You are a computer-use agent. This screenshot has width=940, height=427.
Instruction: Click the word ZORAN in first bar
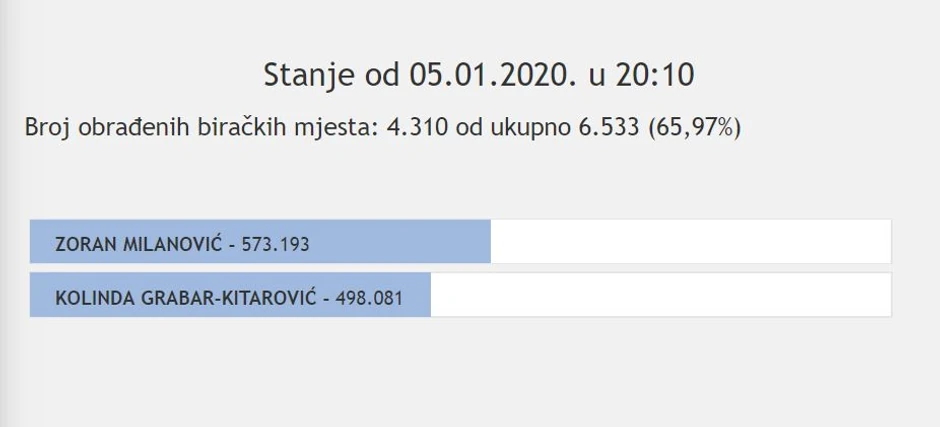(x=81, y=243)
